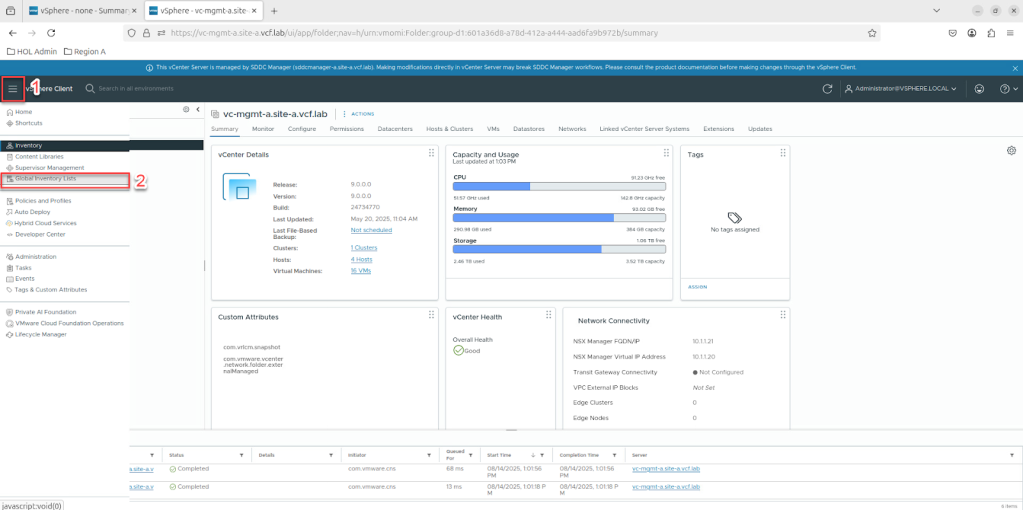This screenshot has width=1023, height=510.
Task: Switch to the Hosts & Clusters tab
Action: tap(450, 129)
